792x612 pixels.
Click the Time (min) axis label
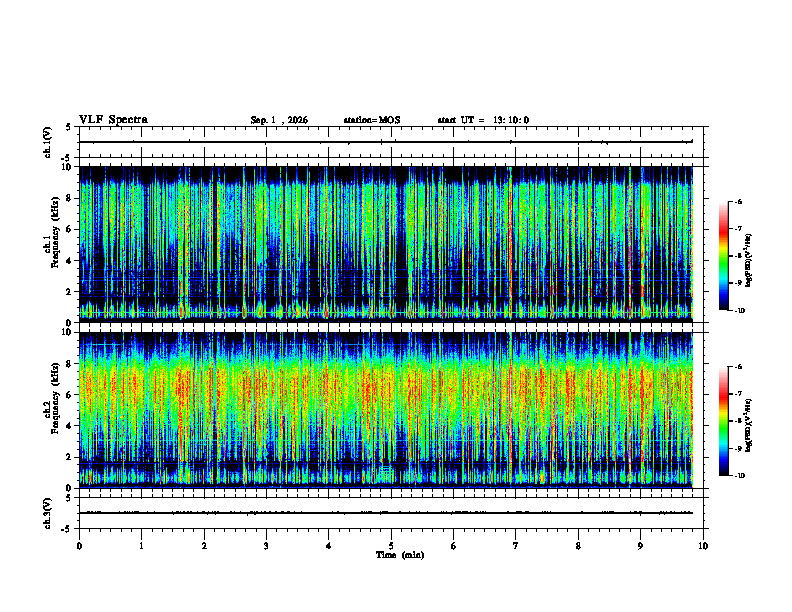coord(400,555)
